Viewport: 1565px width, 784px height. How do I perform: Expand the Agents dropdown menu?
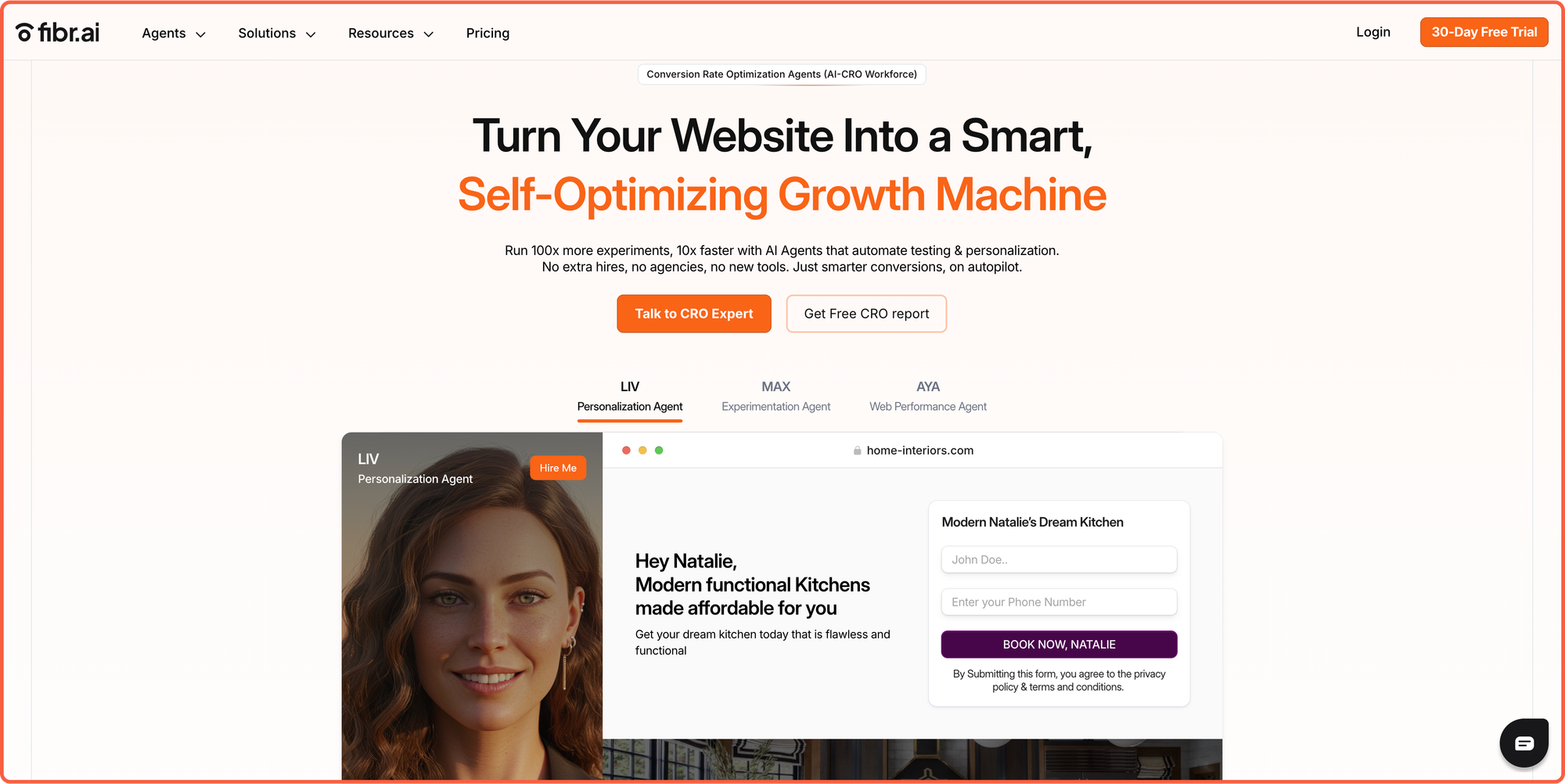click(x=174, y=33)
